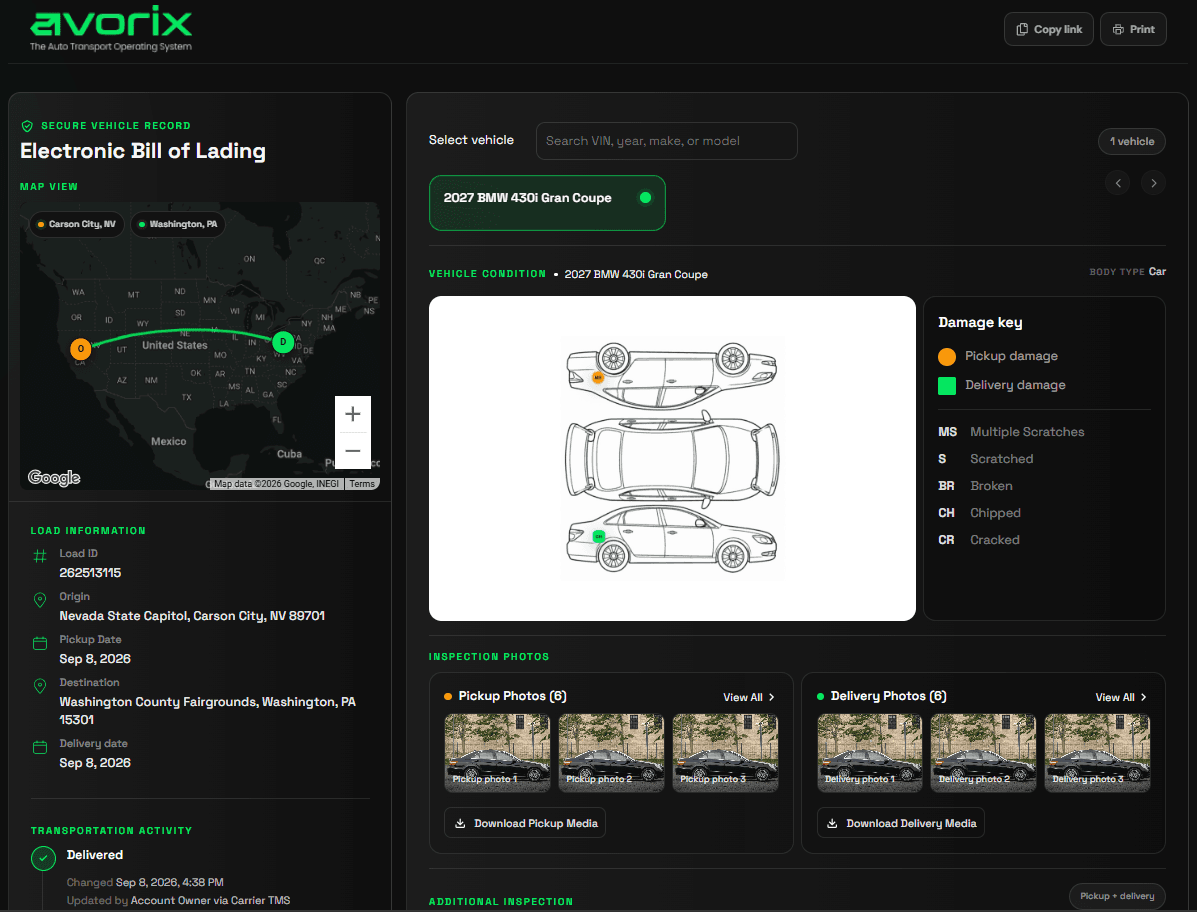1197x912 pixels.
Task: Click the 'Changed Sep 8, 2026, 4:38 PM' line
Action: point(145,882)
